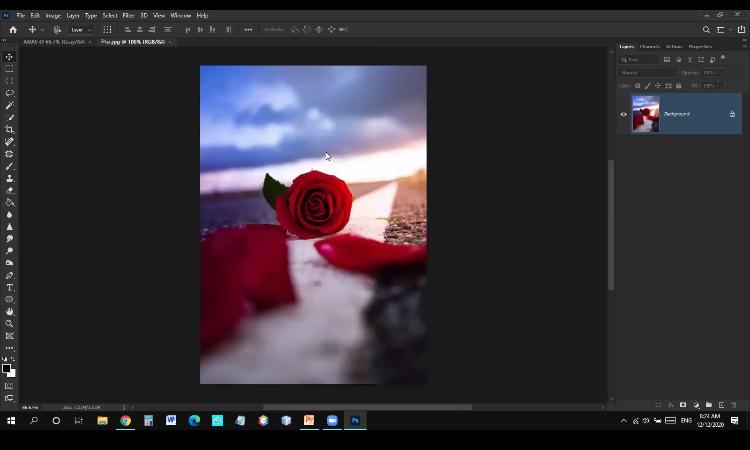The image size is (750, 450).
Task: Click the lock icon on the Background layer
Action: 732,114
